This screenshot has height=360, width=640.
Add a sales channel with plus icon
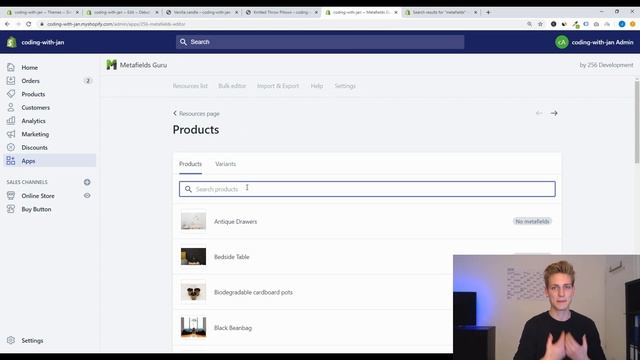(x=87, y=182)
